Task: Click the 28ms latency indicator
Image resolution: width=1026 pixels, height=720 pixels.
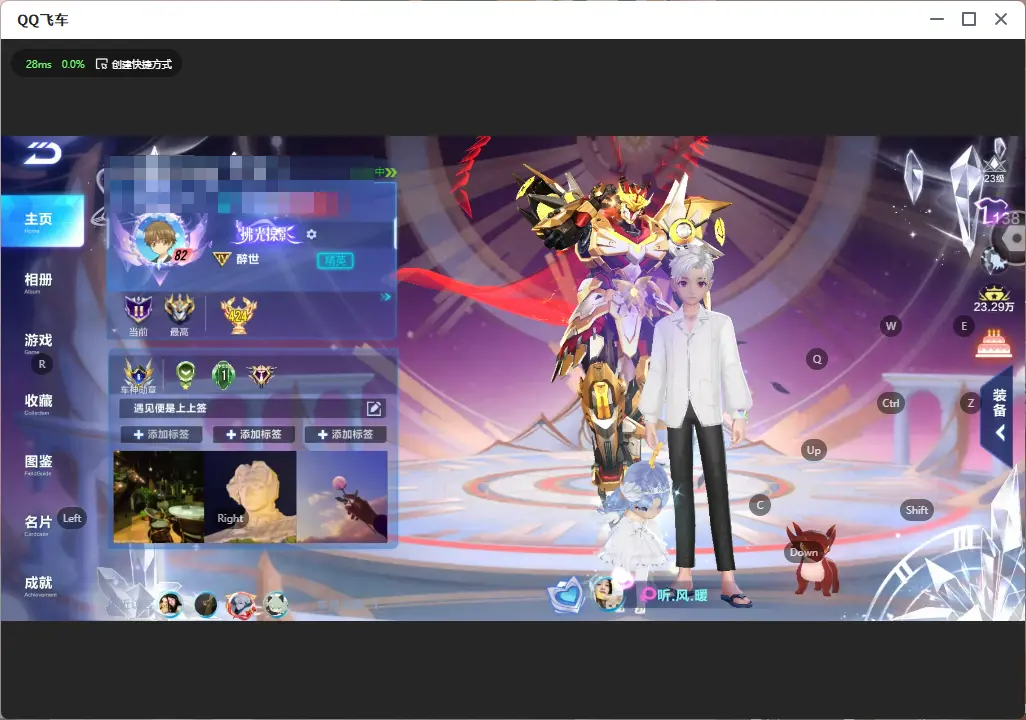Action: (x=38, y=64)
